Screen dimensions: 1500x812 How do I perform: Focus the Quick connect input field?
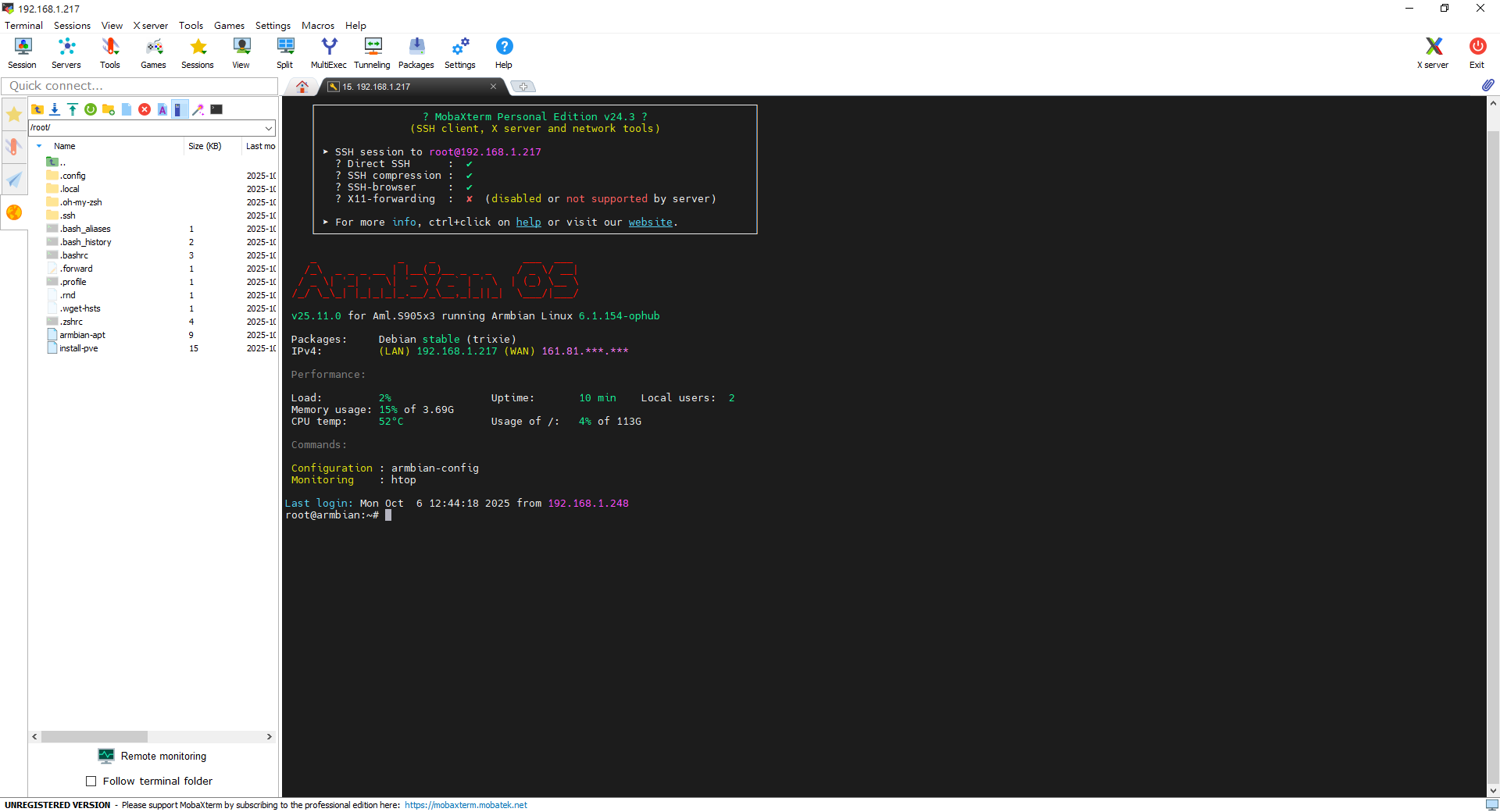140,86
